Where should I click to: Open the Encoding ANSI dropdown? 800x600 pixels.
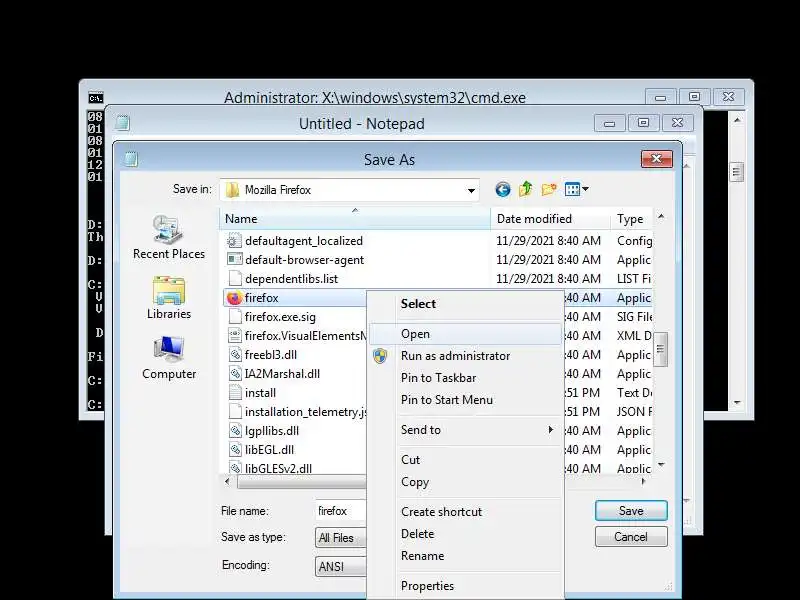341,566
